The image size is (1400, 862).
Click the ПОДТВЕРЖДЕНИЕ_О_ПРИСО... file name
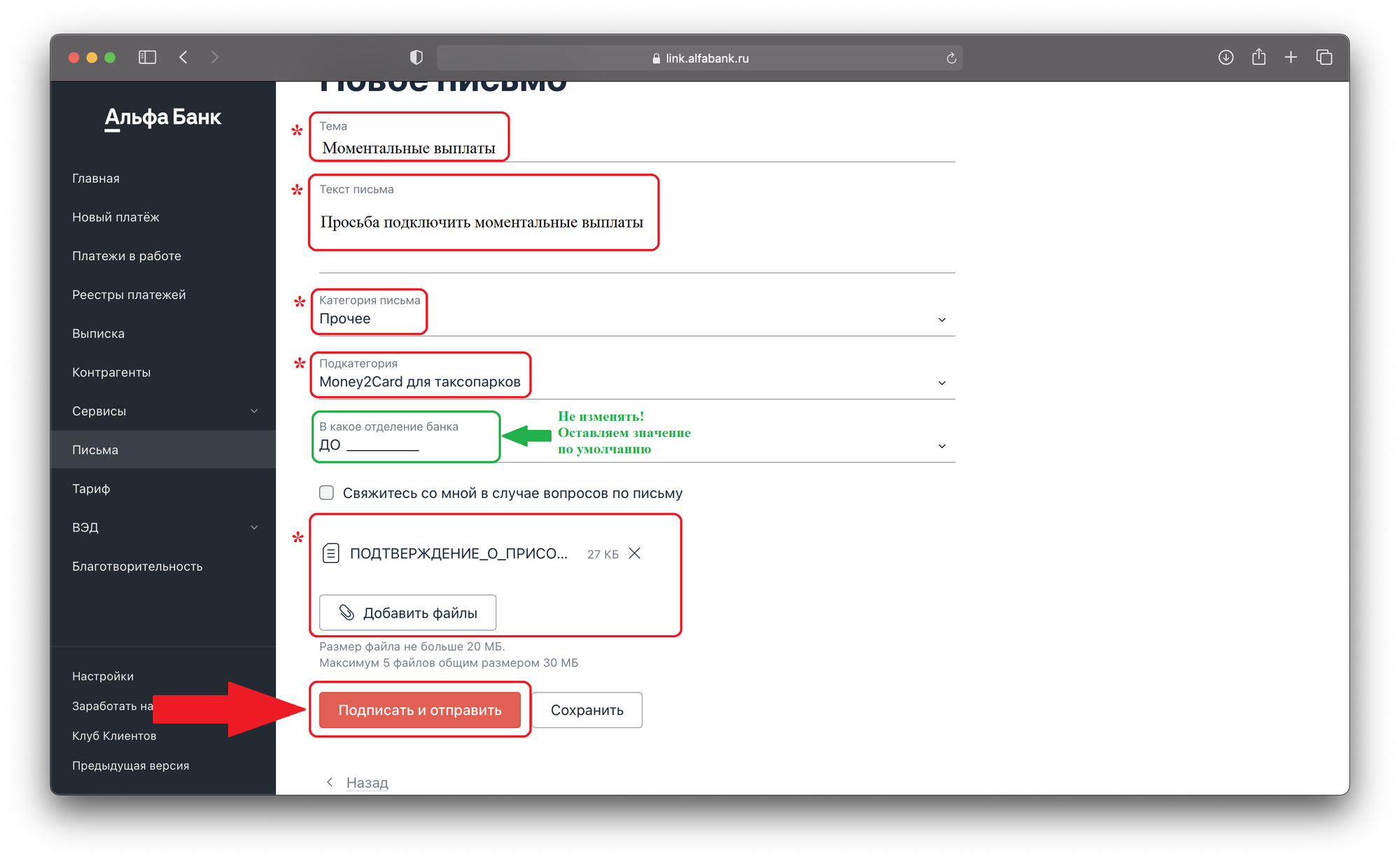point(458,554)
